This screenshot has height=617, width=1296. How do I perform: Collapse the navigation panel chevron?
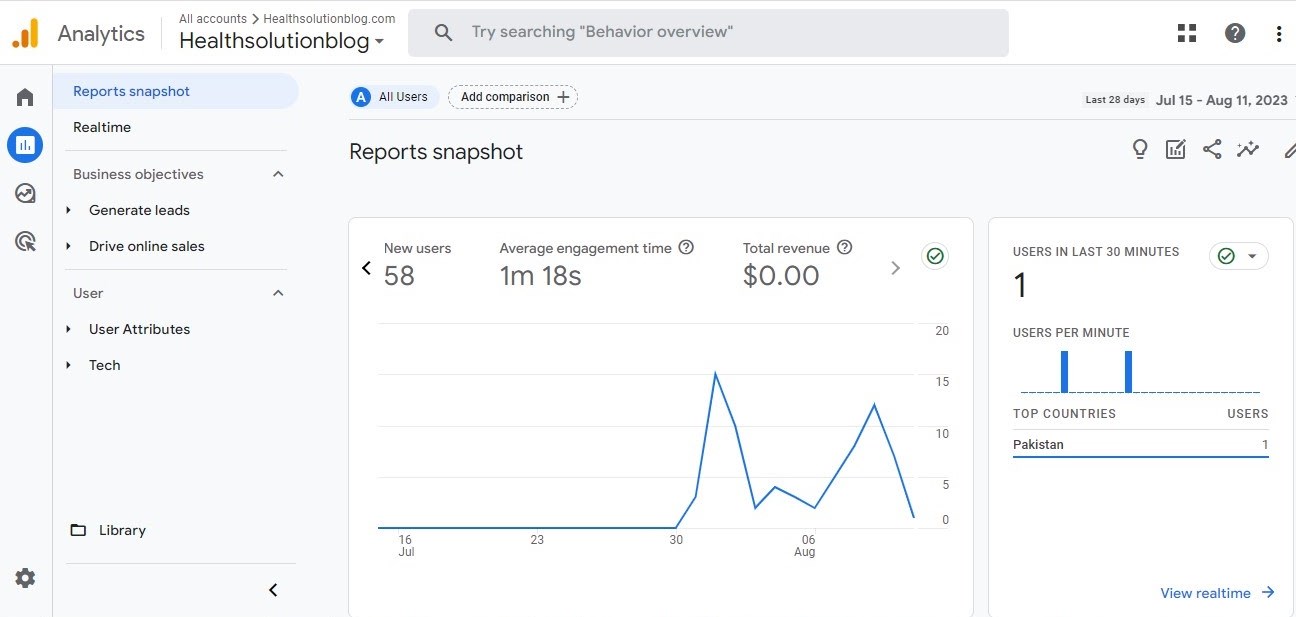(273, 590)
